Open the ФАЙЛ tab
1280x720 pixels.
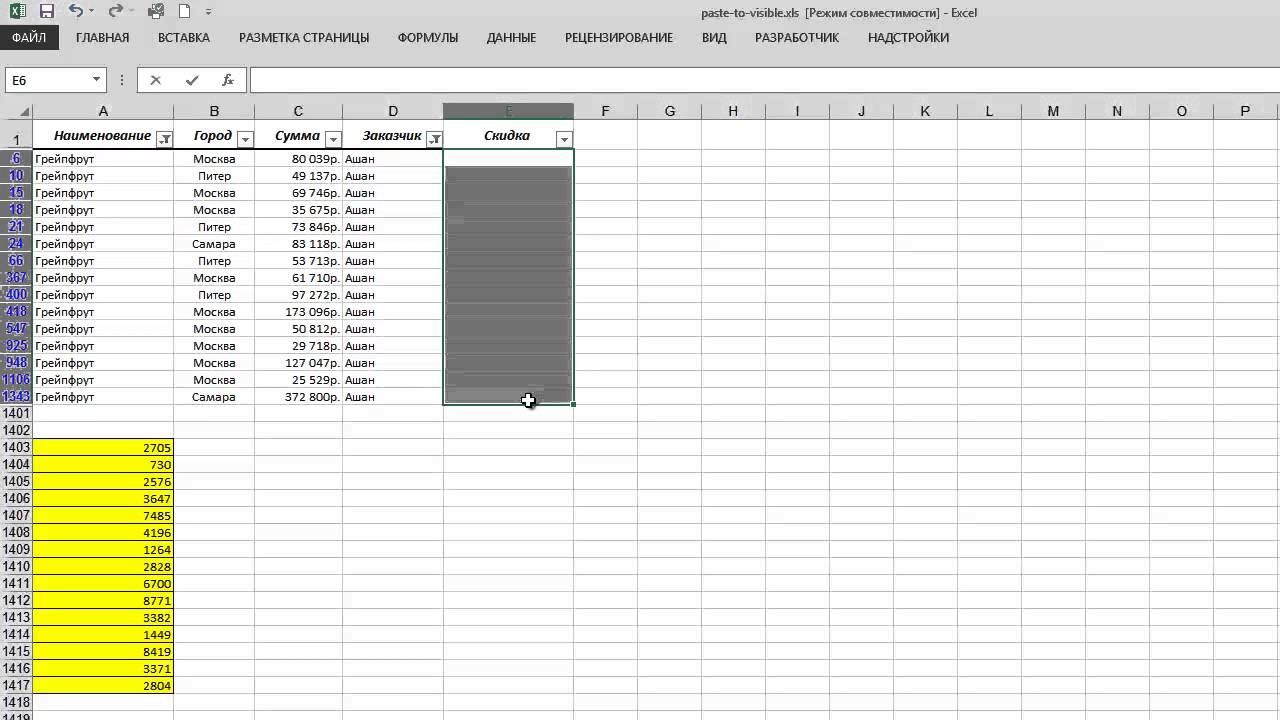coord(29,38)
